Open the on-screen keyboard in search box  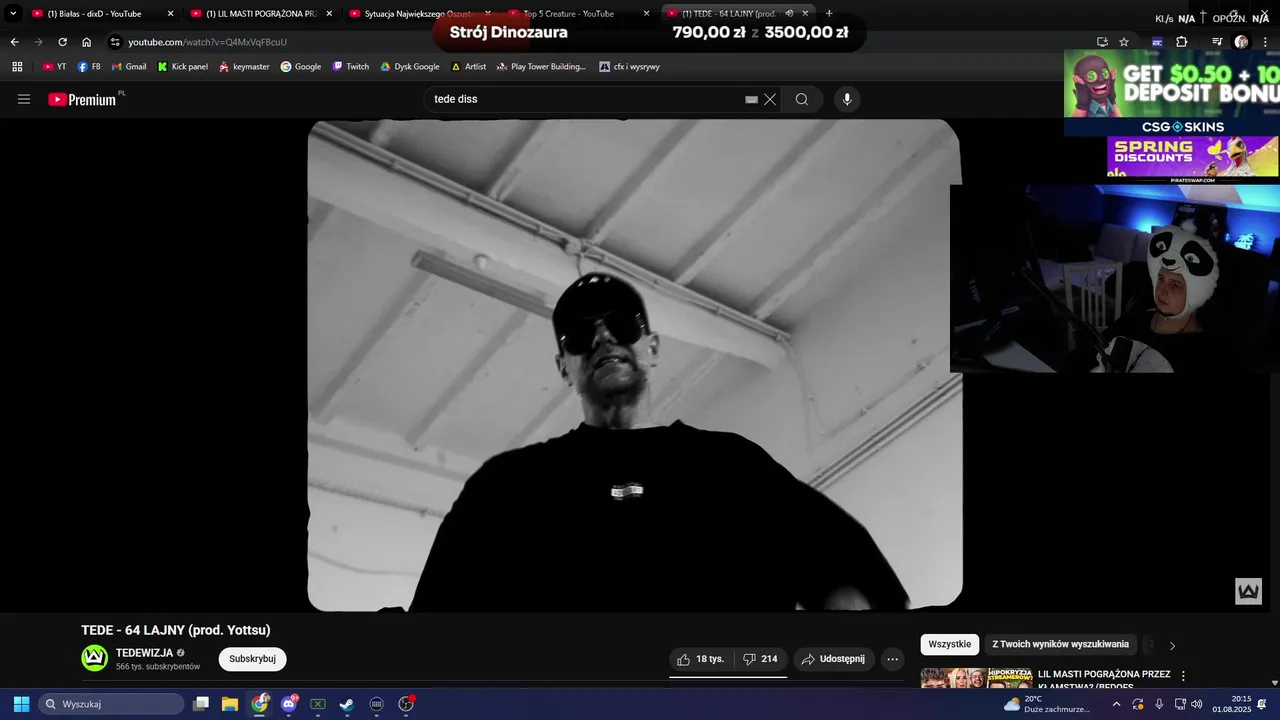tap(751, 99)
